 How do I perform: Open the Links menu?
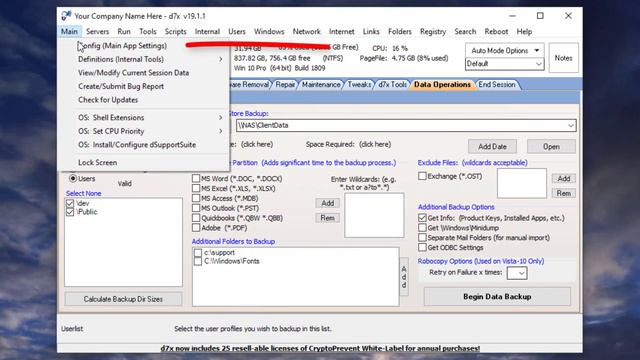[x=371, y=31]
